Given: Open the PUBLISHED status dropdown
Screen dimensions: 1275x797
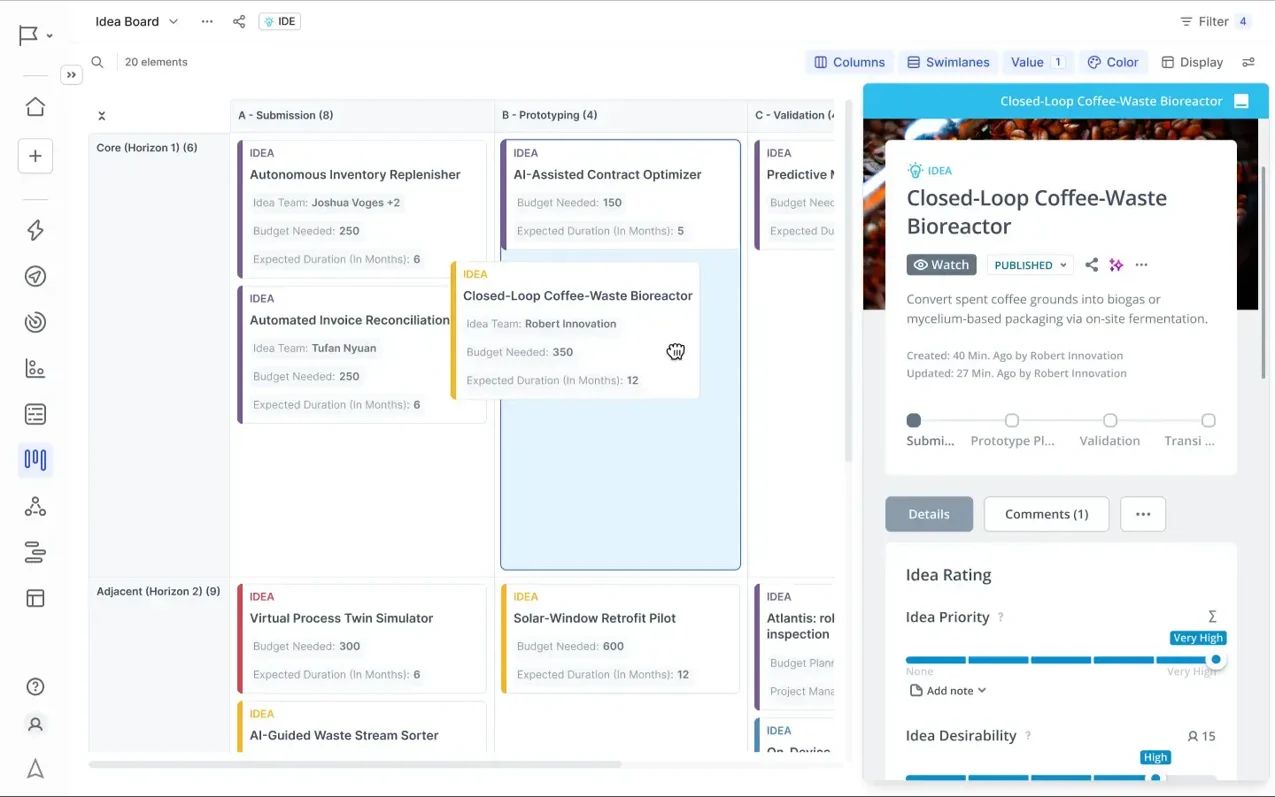Looking at the screenshot, I should point(1029,264).
